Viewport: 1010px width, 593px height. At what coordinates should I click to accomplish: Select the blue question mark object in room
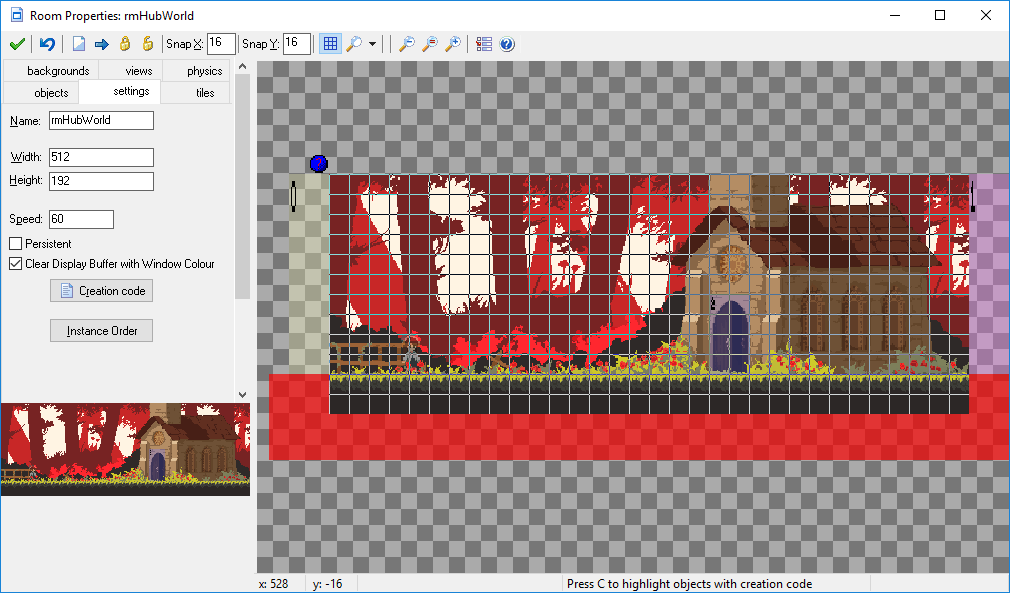coord(318,164)
